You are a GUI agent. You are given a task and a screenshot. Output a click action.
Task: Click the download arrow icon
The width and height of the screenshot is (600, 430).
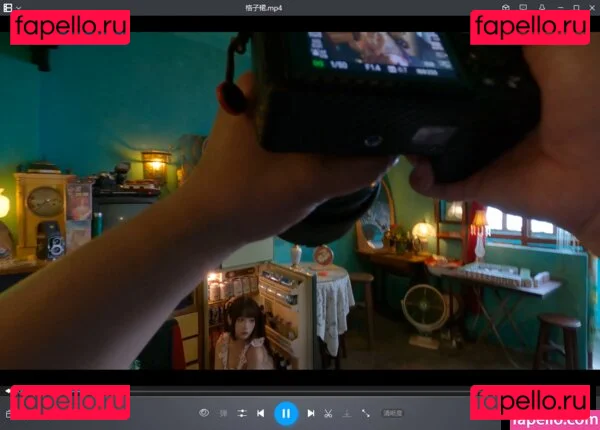346,412
